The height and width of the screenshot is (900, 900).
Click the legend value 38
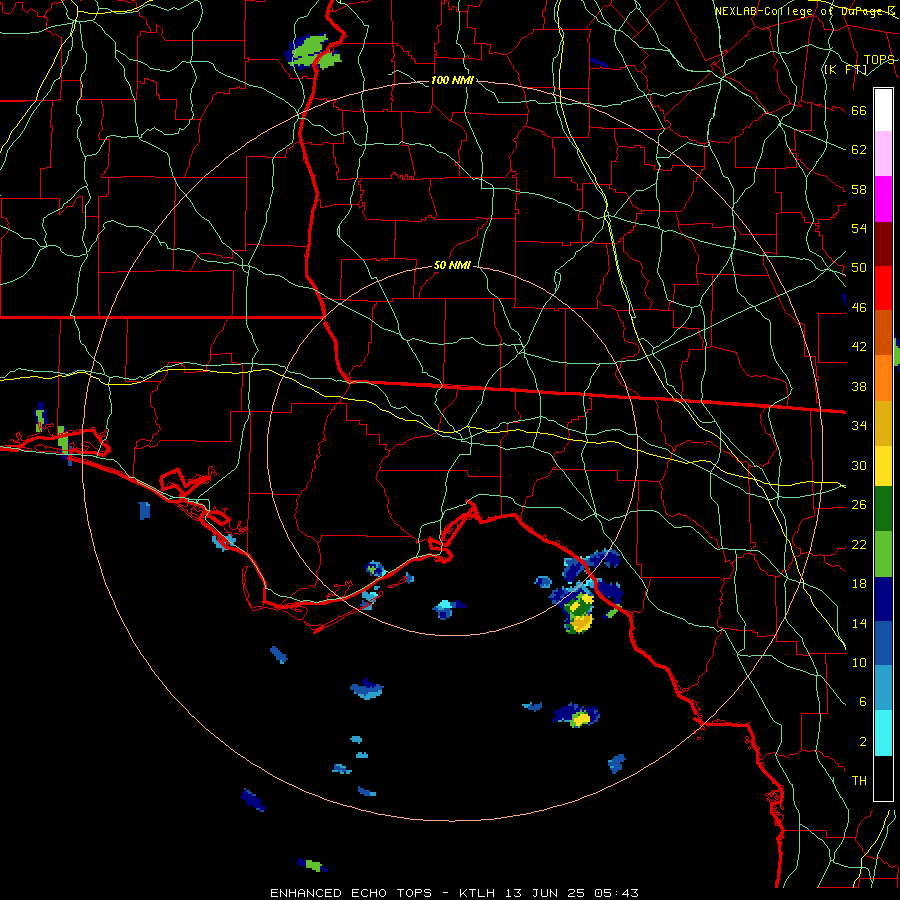tap(859, 386)
